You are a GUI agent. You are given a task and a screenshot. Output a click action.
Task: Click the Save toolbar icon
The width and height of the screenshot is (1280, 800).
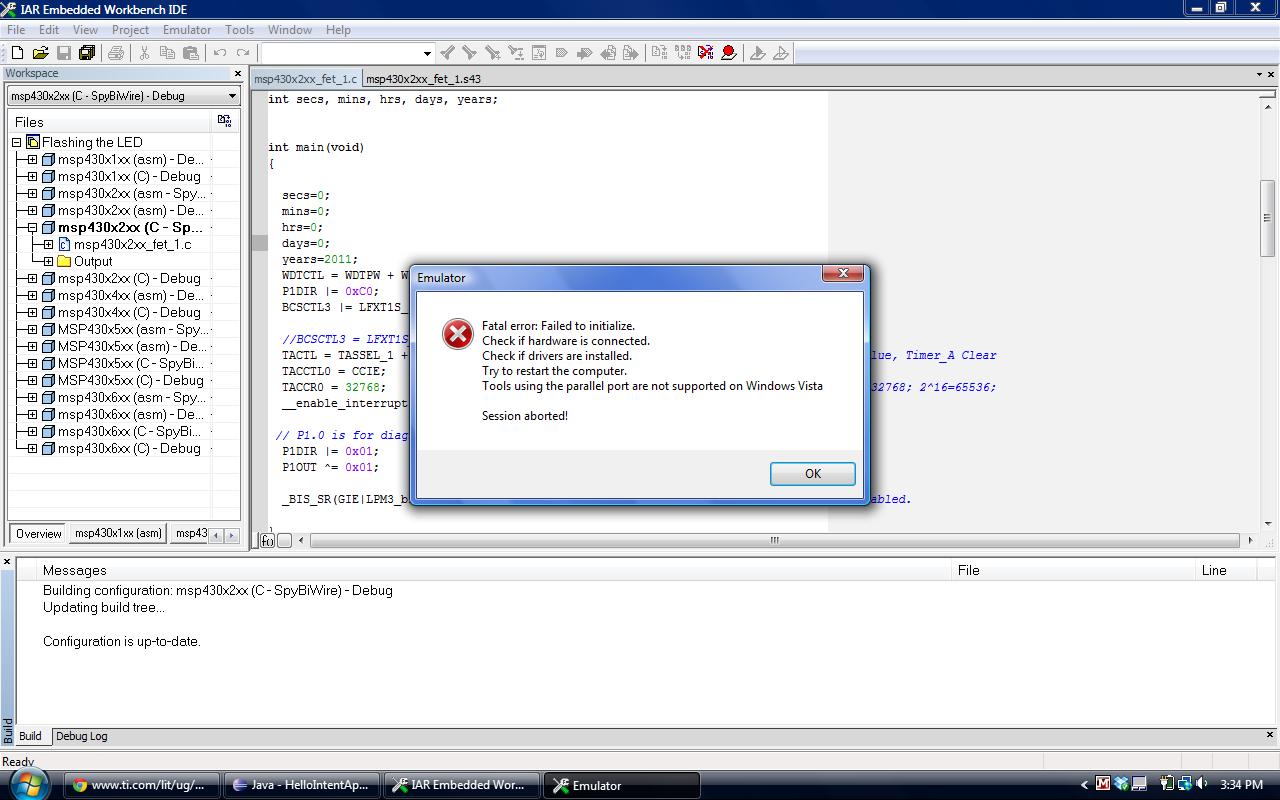pyautogui.click(x=64, y=53)
